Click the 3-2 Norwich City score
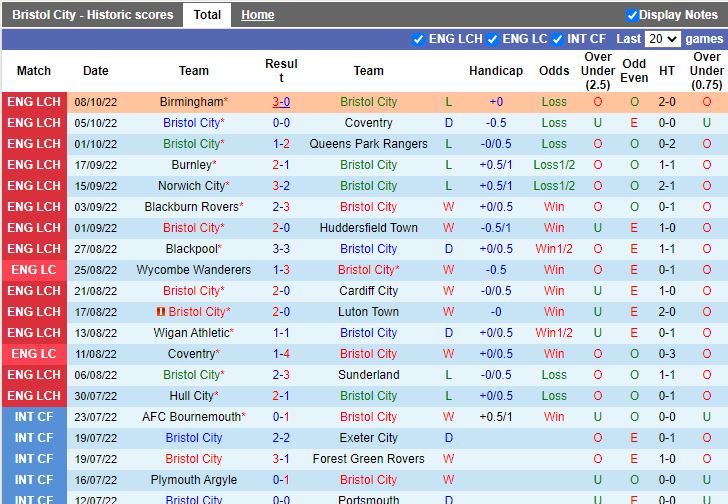 [281, 186]
